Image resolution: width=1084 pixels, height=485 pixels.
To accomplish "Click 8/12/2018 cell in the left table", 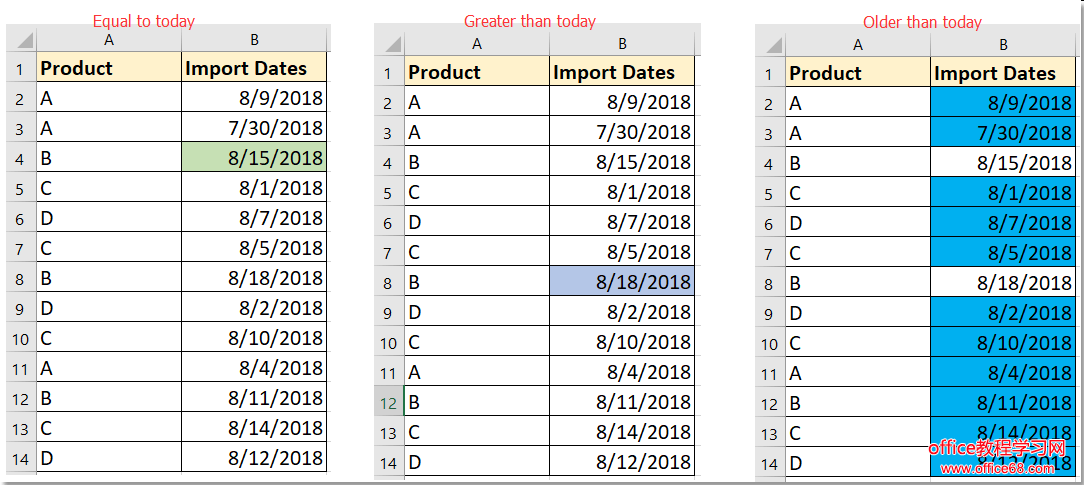I will tap(254, 458).
